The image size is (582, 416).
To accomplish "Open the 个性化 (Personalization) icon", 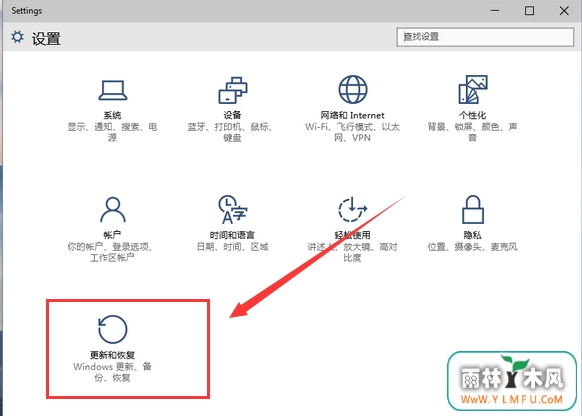I will click(x=473, y=89).
